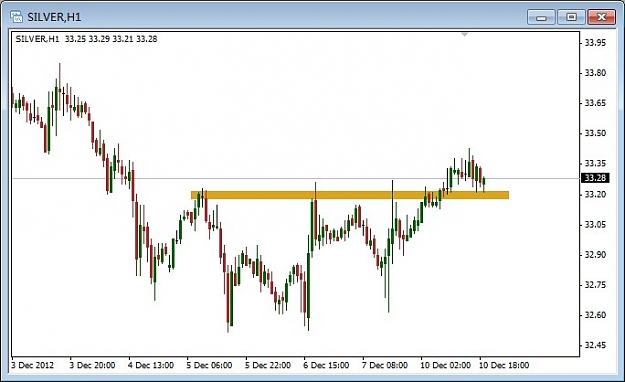This screenshot has height=382, width=625.
Task: Click the SILVER,H1 chart window icon
Action: pyautogui.click(x=16, y=17)
